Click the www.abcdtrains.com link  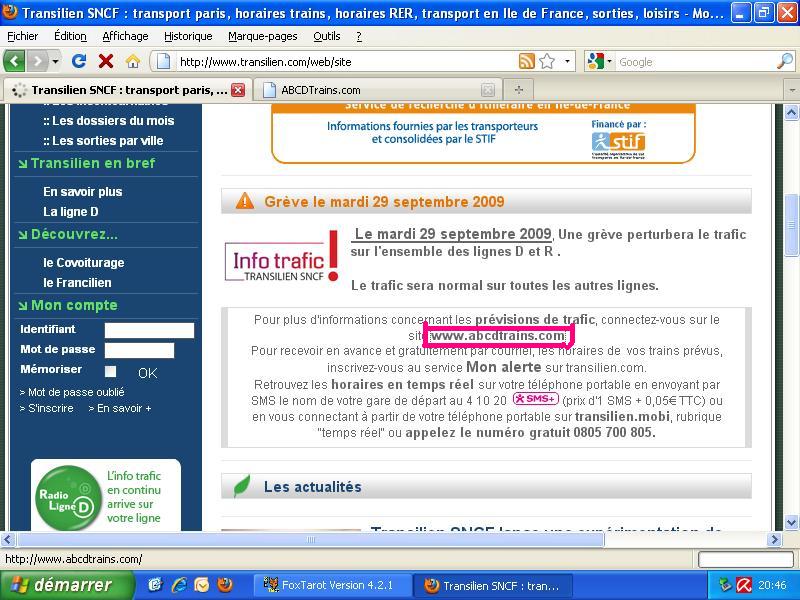pyautogui.click(x=498, y=336)
